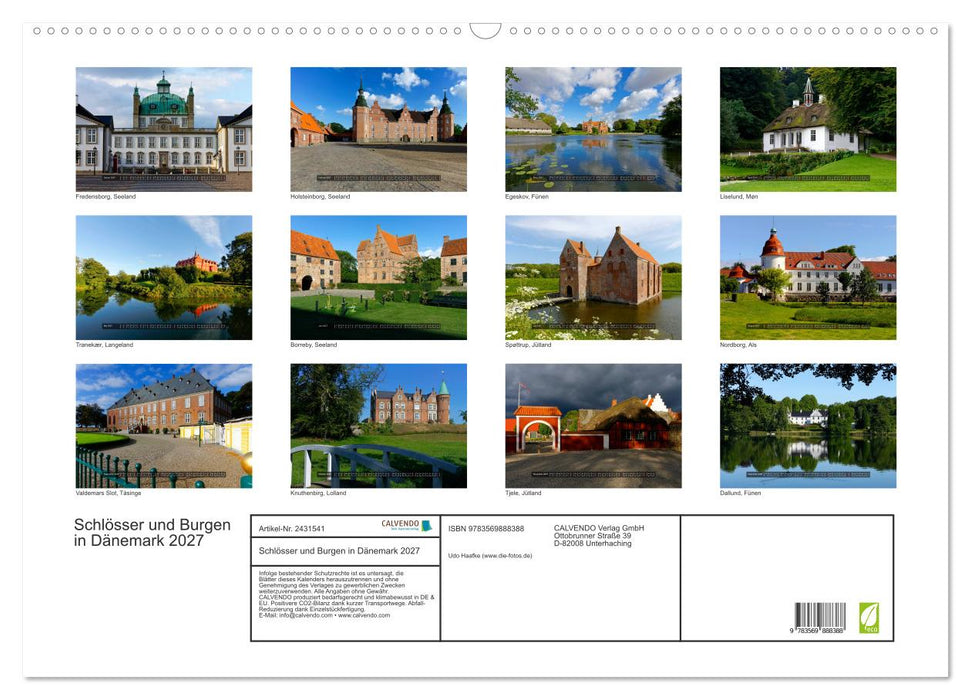Click the Valdemars Slot, Tåsinge photo
This screenshot has width=971, height=700.
pyautogui.click(x=163, y=426)
